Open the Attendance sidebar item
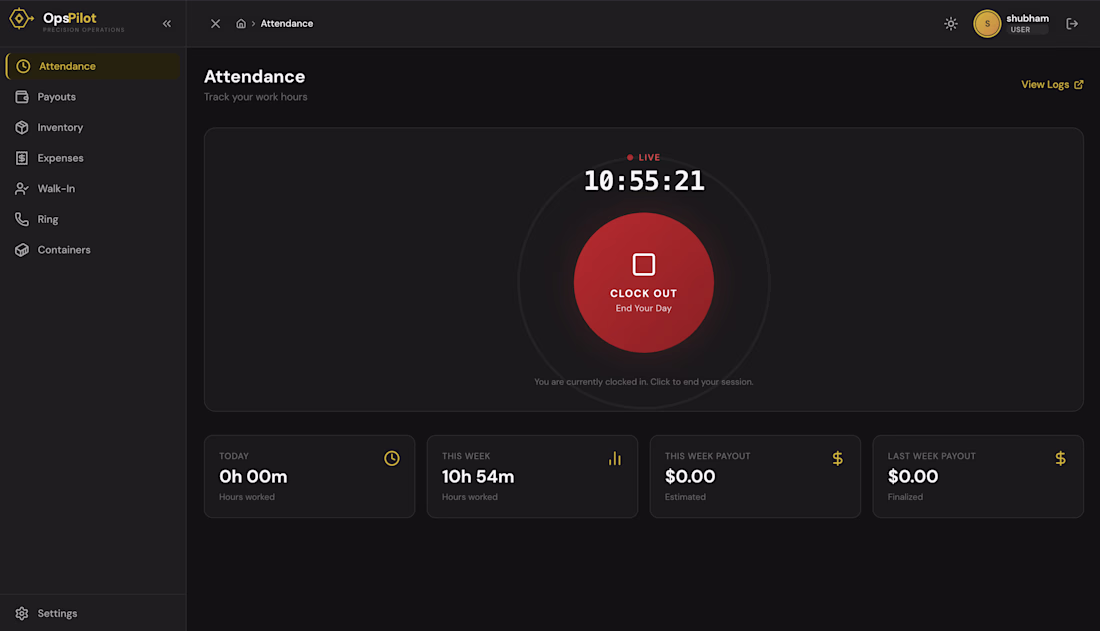Screen dimensions: 1100x631 click(93, 66)
